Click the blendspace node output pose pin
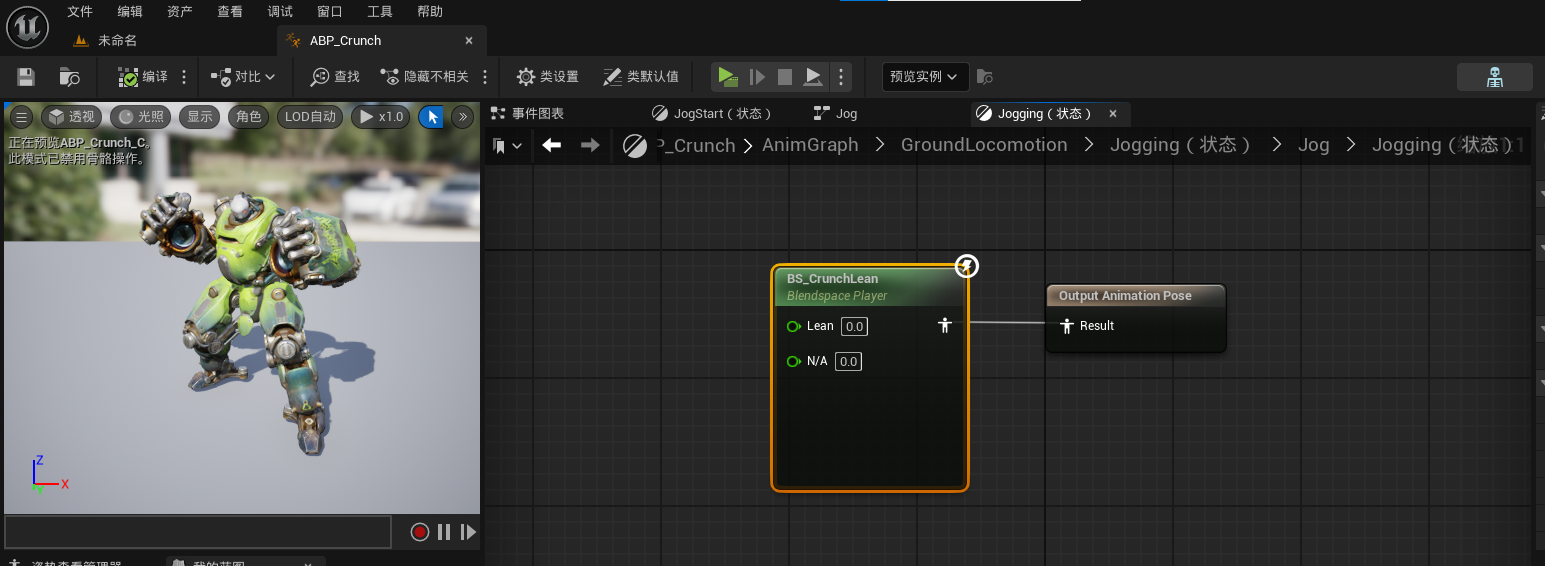Viewport: 1545px width, 566px height. [944, 325]
